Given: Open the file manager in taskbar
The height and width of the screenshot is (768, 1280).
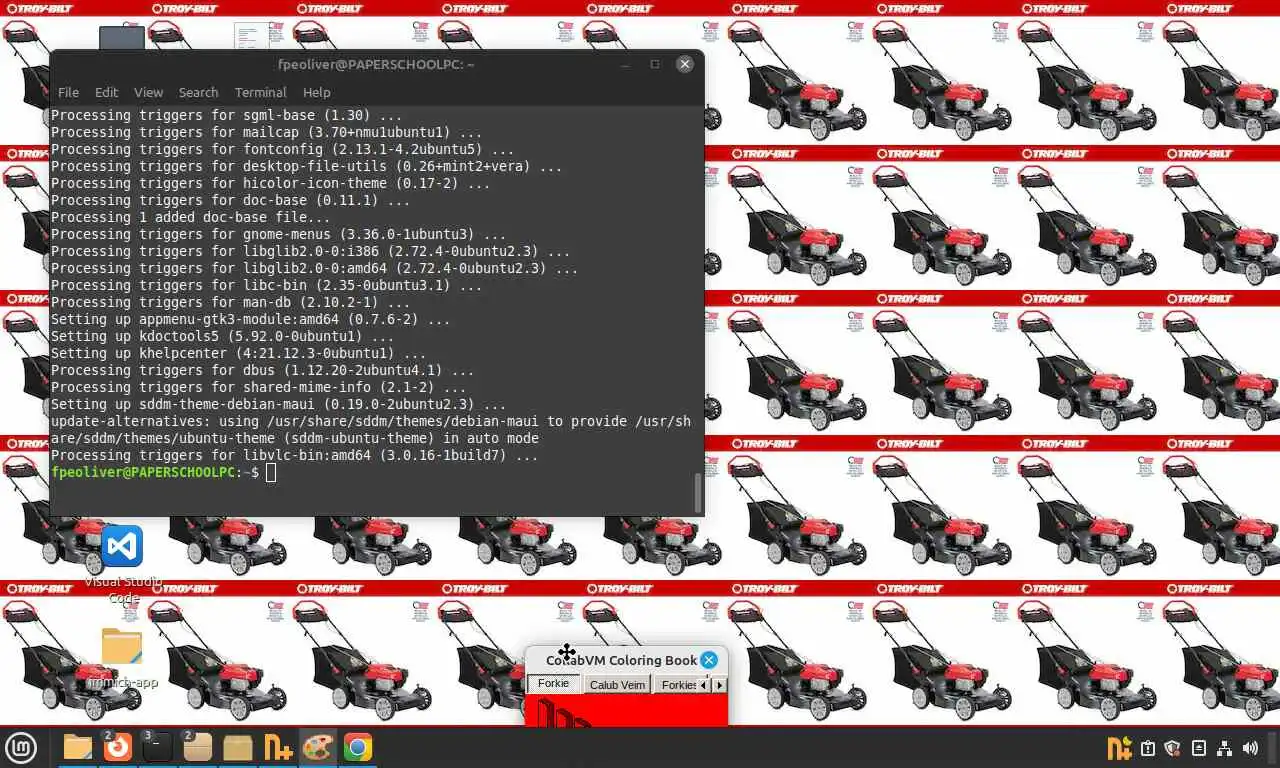Looking at the screenshot, I should 78,747.
